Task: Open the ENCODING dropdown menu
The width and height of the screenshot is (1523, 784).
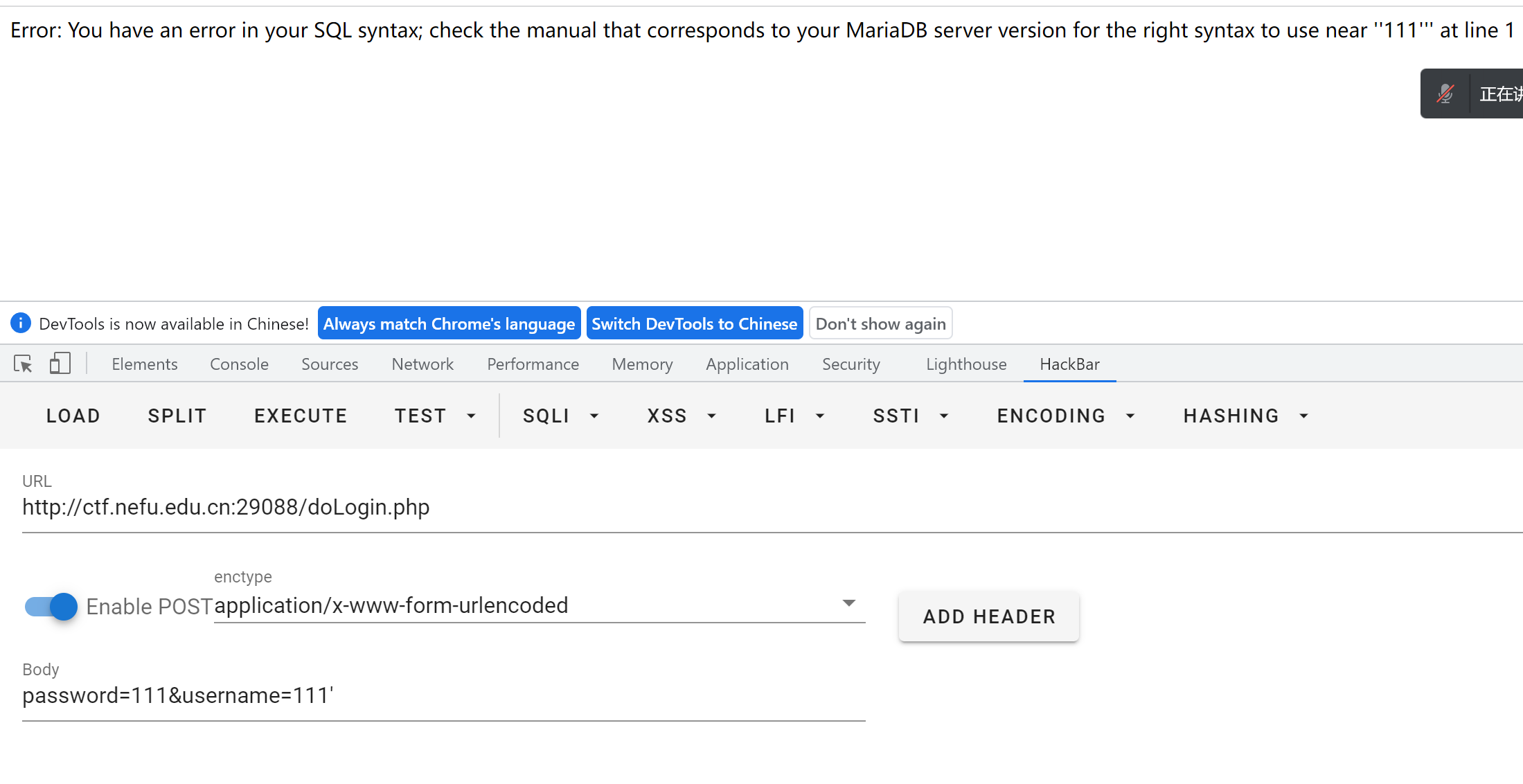Action: click(x=1065, y=416)
